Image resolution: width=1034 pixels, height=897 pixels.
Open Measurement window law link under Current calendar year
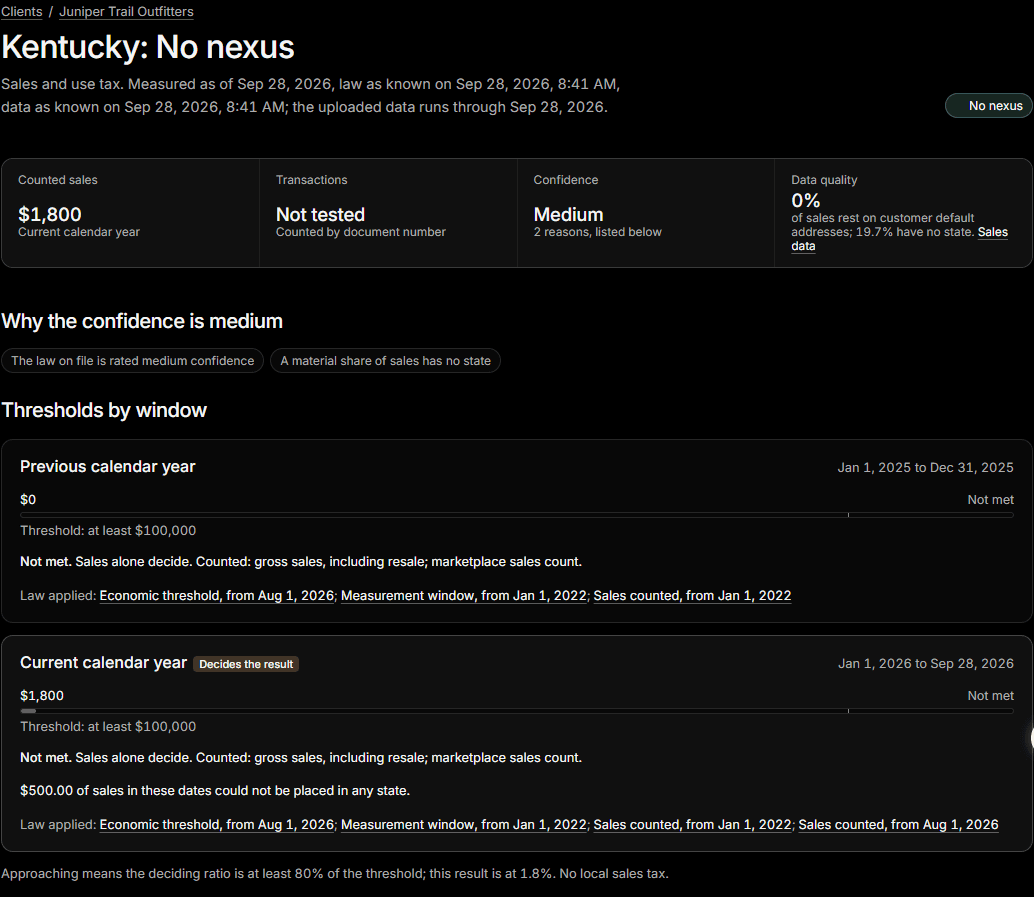click(x=464, y=824)
